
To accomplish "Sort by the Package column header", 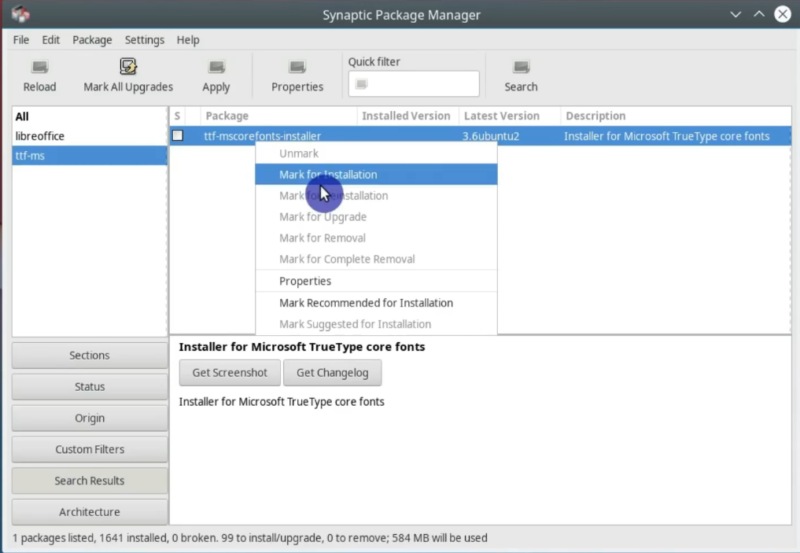I will pos(279,116).
